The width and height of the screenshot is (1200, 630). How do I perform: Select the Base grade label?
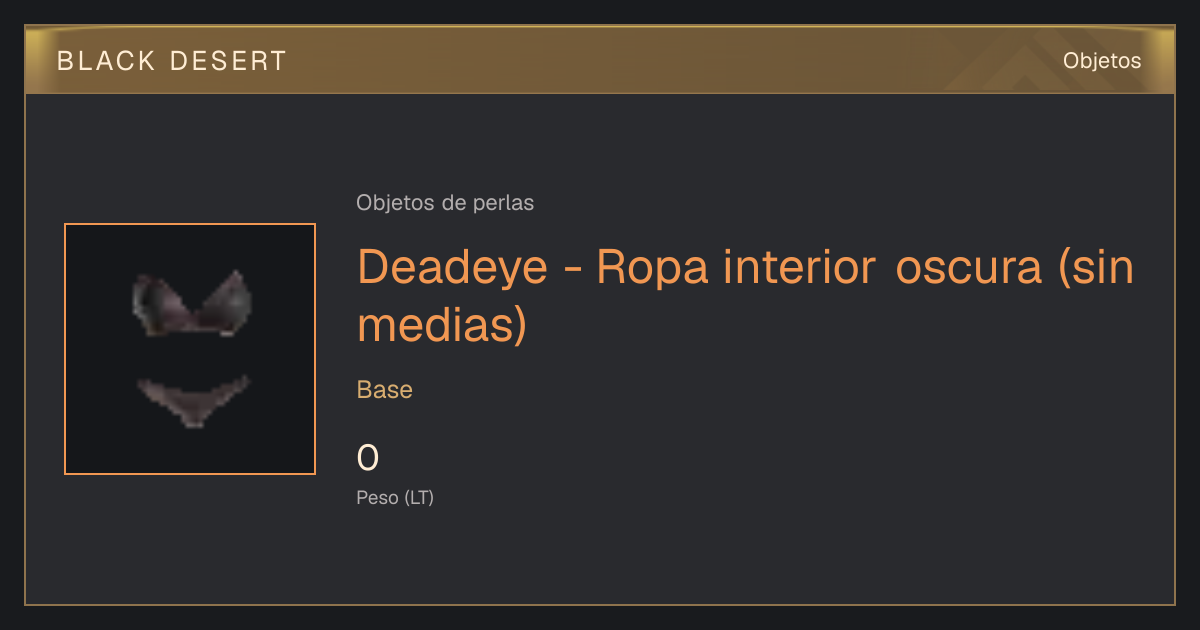point(385,390)
